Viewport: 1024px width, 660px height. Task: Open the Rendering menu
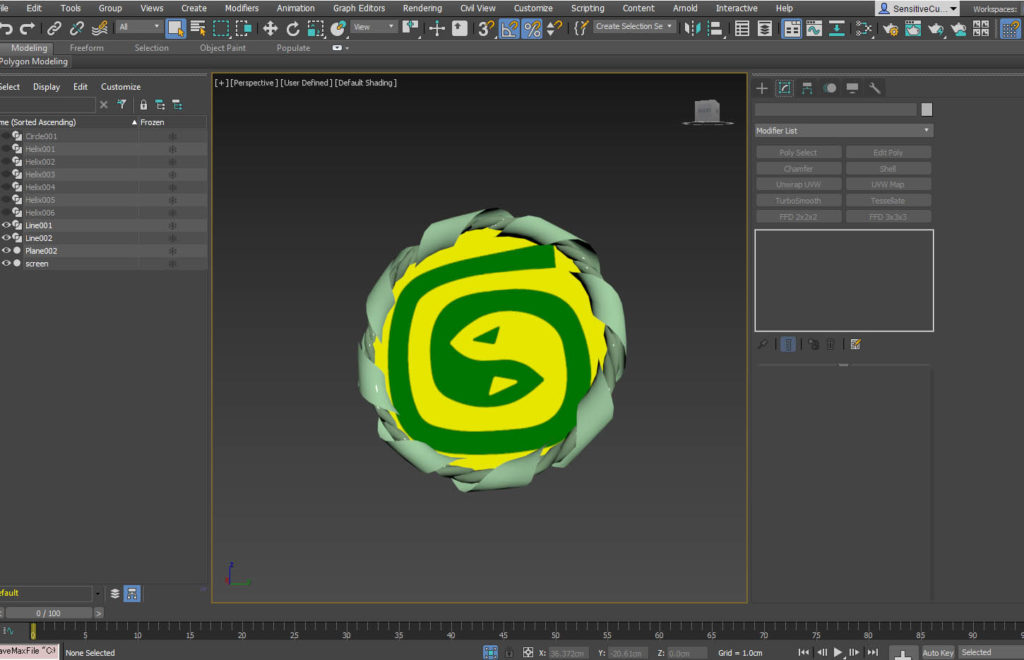click(x=422, y=8)
